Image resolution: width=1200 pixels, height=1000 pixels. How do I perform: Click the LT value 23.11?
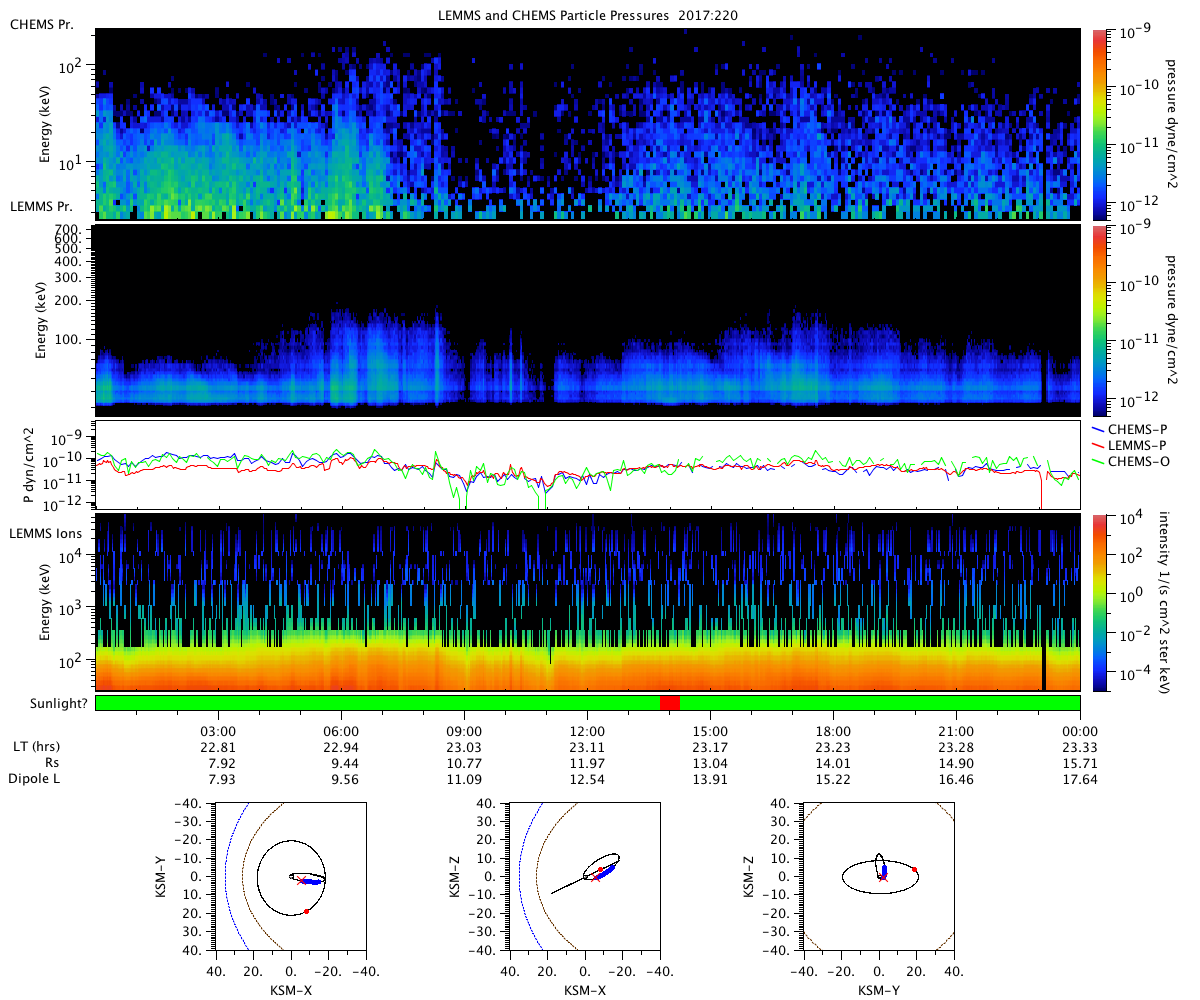[588, 746]
